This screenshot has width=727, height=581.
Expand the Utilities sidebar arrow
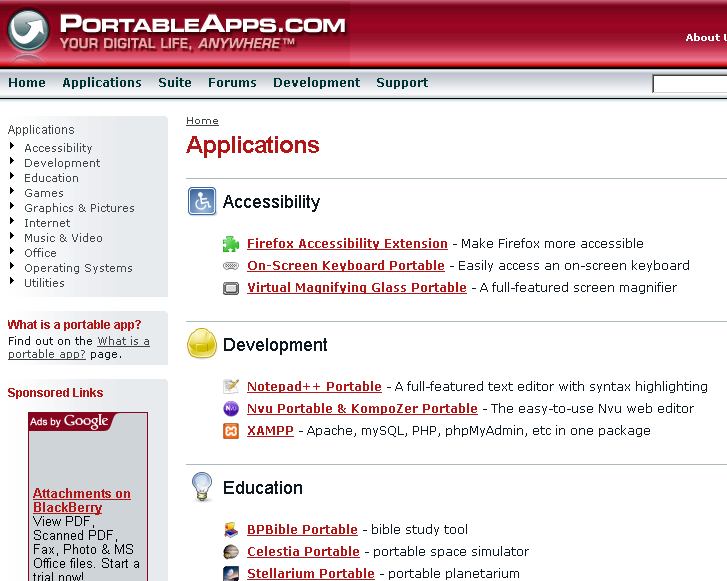pos(12,281)
